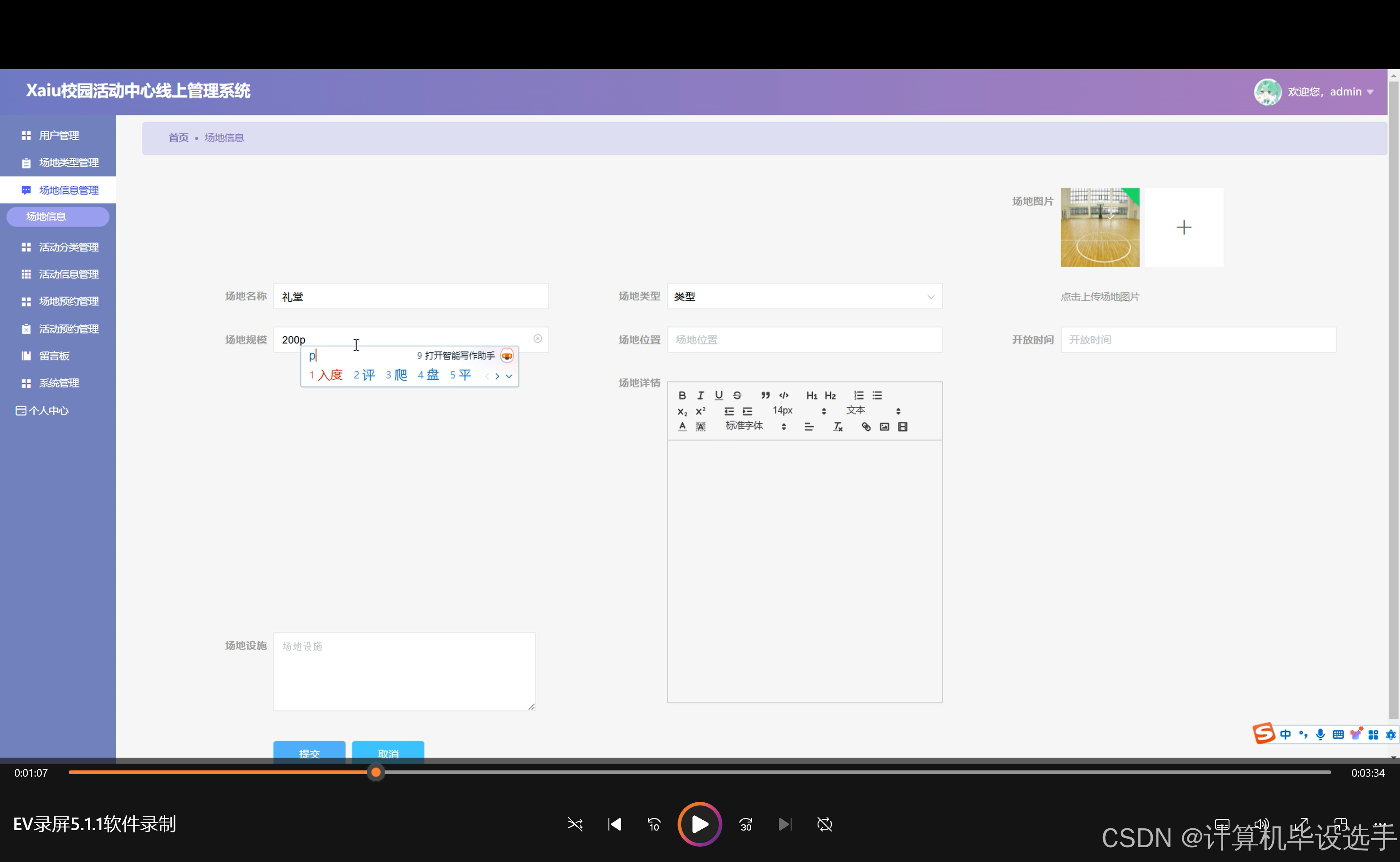Apply subscript formatting
The height and width of the screenshot is (862, 1400).
pos(682,411)
